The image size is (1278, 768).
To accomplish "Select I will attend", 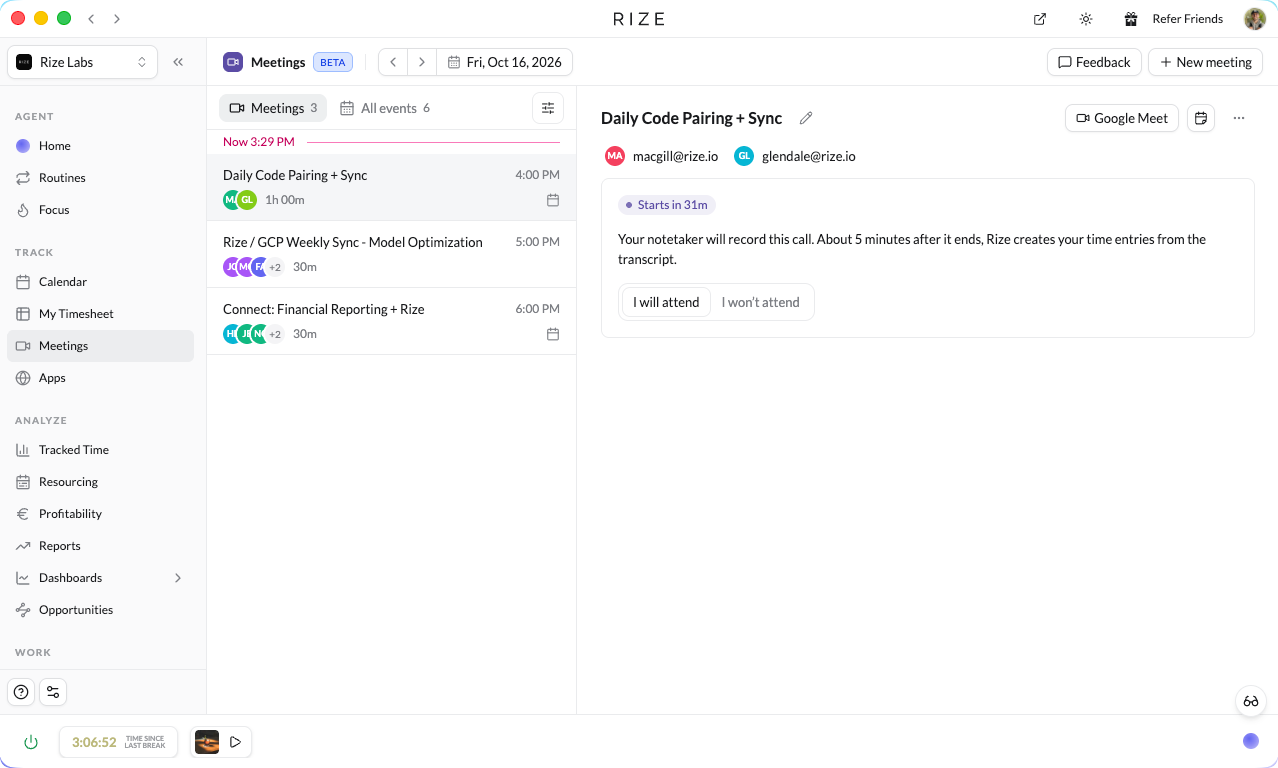I will coord(666,302).
